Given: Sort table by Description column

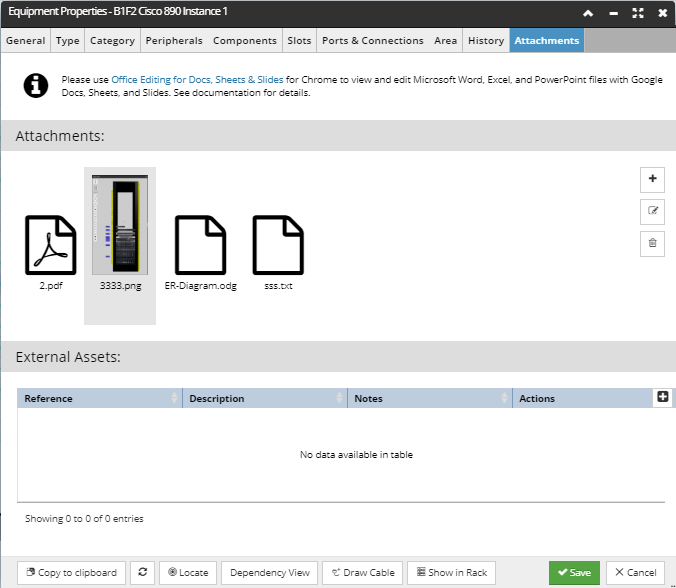Looking at the screenshot, I should 265,398.
